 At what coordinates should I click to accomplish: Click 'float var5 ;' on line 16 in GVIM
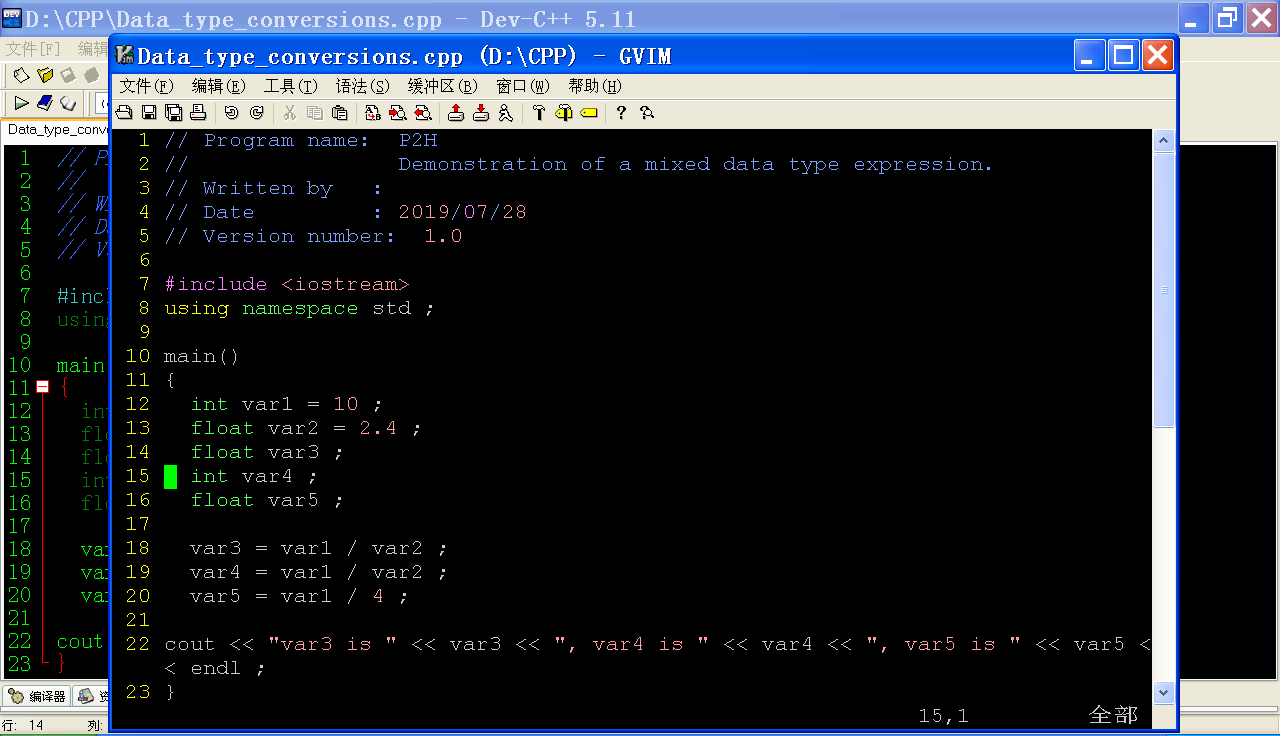click(x=267, y=500)
